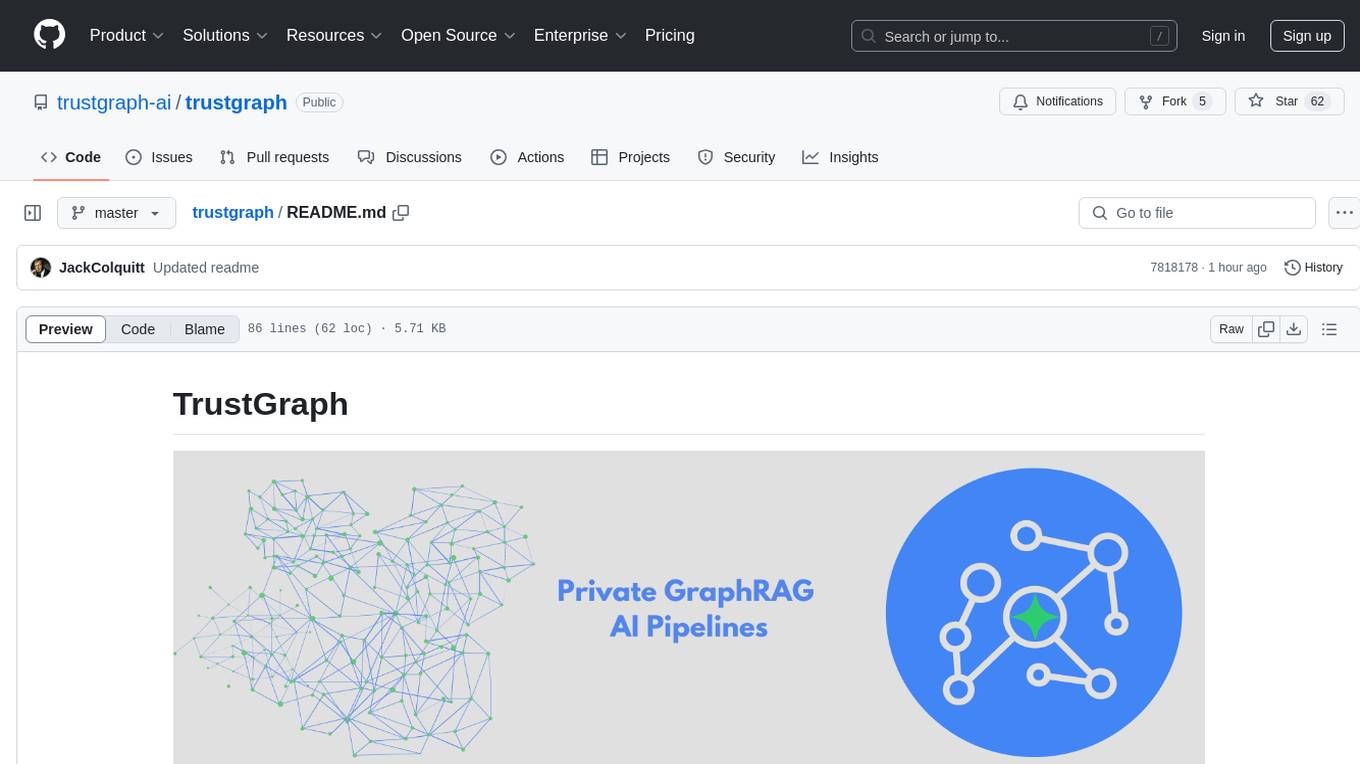Switch to the Issues tab
Viewport: 1360px width, 764px height.
pyautogui.click(x=159, y=157)
